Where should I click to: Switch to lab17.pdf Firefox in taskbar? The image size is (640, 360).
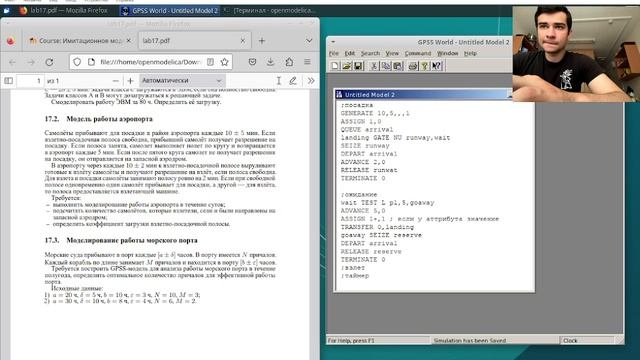coord(63,11)
